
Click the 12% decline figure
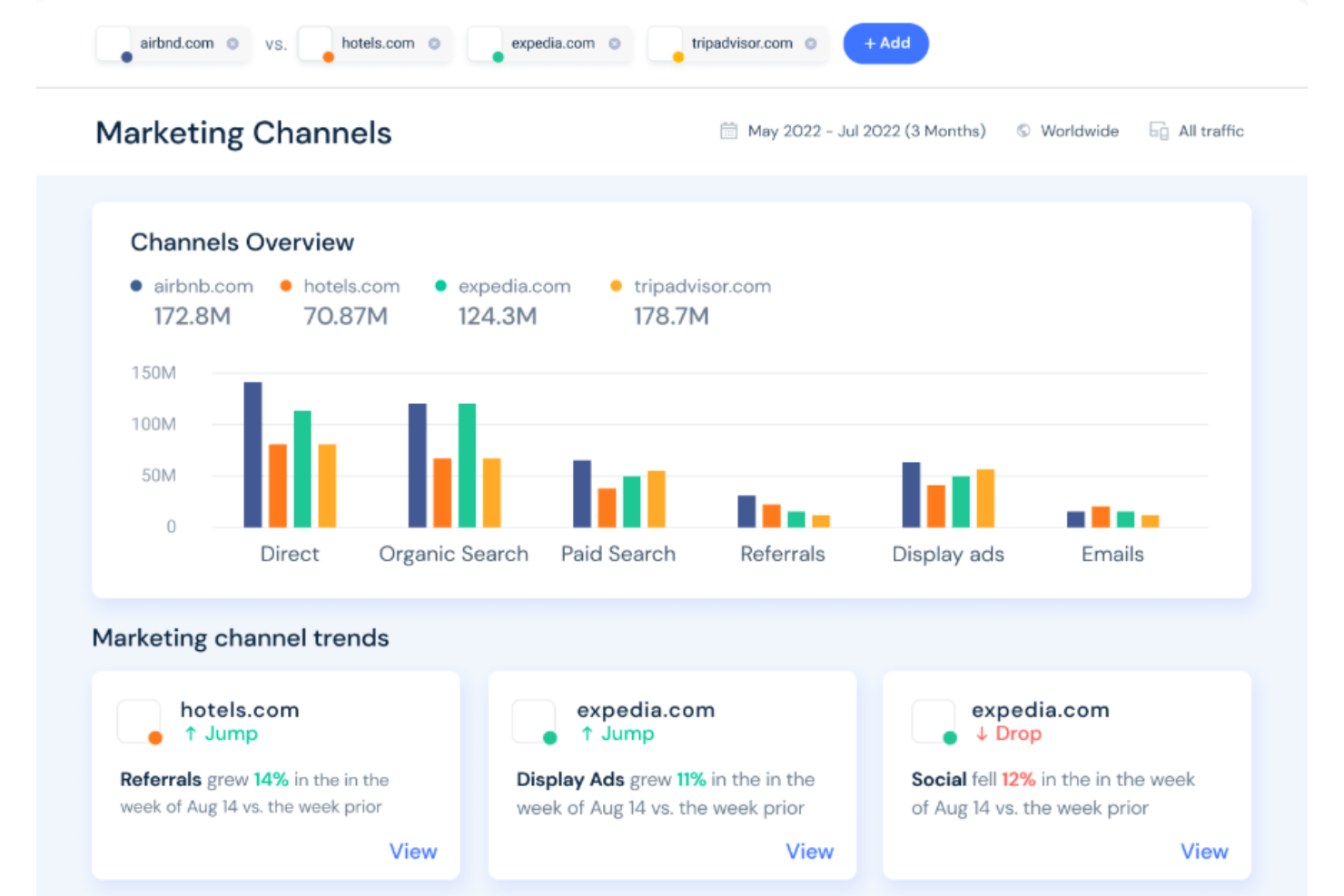coord(1019,780)
